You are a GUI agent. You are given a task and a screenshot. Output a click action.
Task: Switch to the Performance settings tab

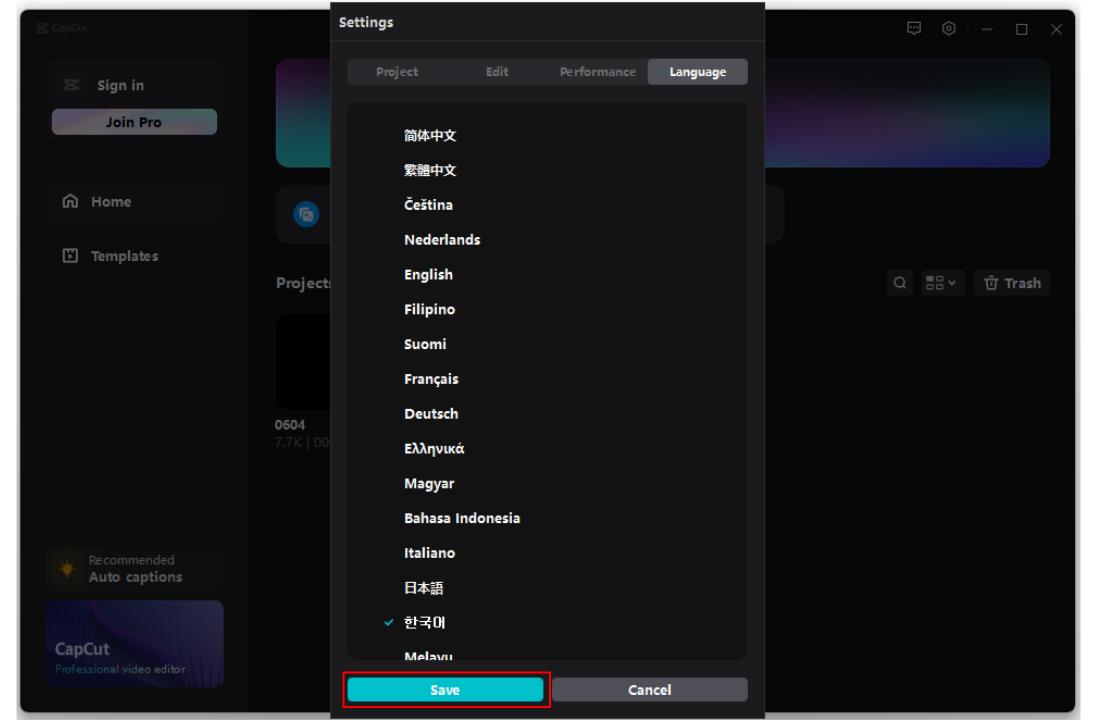(598, 72)
